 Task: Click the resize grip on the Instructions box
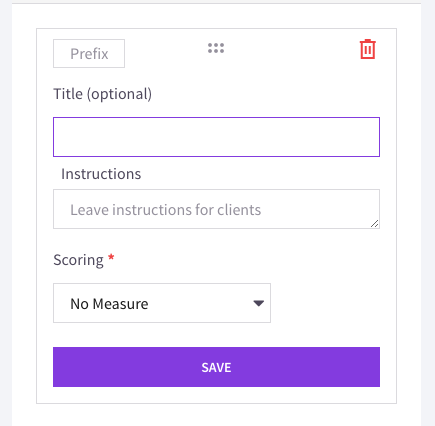point(375,224)
